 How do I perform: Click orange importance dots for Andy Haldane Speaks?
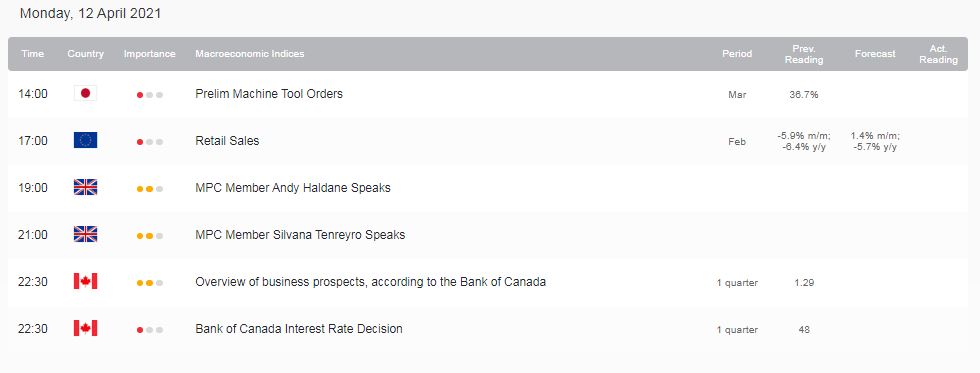(150, 189)
